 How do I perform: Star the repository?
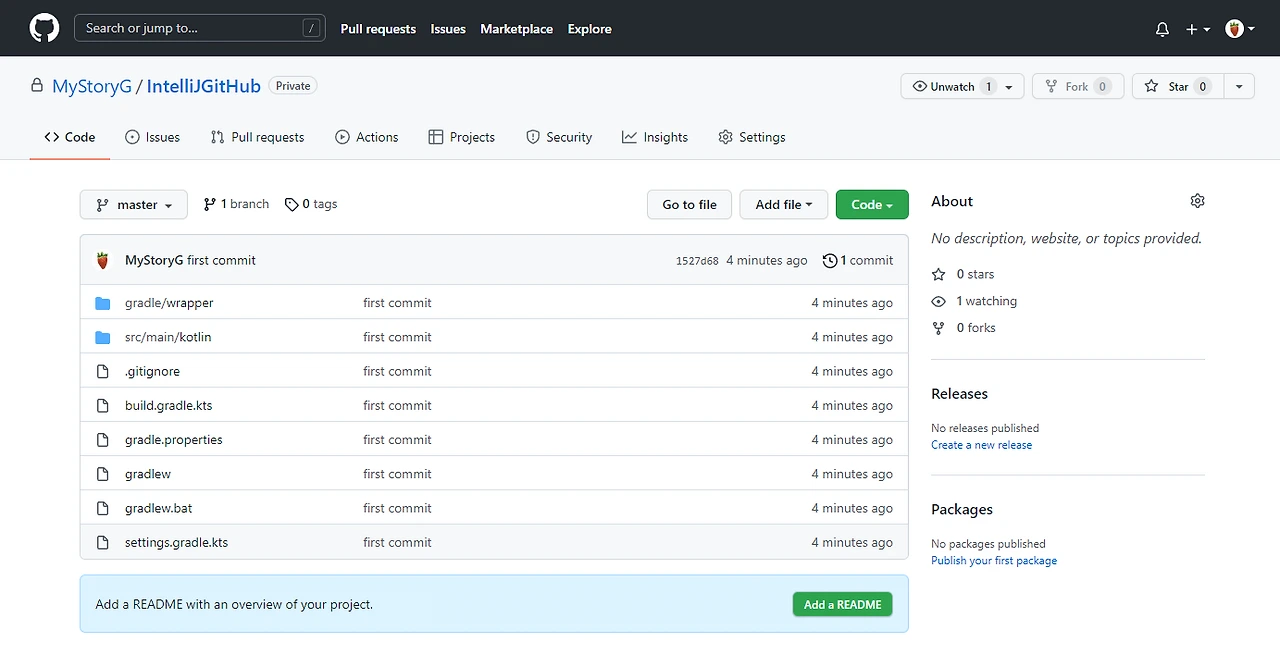[1177, 87]
